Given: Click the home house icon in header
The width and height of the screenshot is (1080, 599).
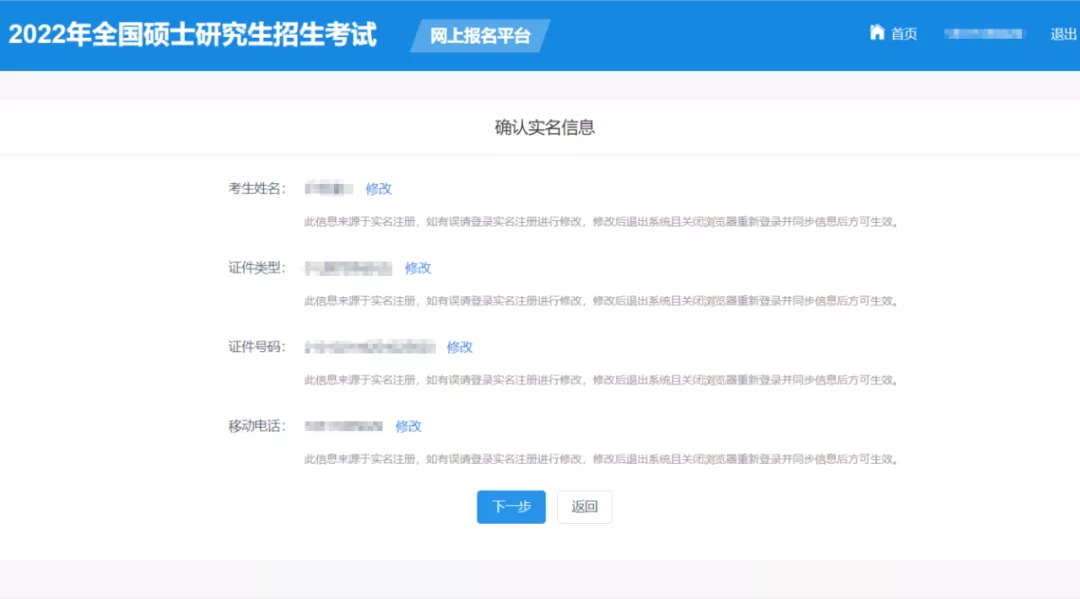Looking at the screenshot, I should [876, 32].
